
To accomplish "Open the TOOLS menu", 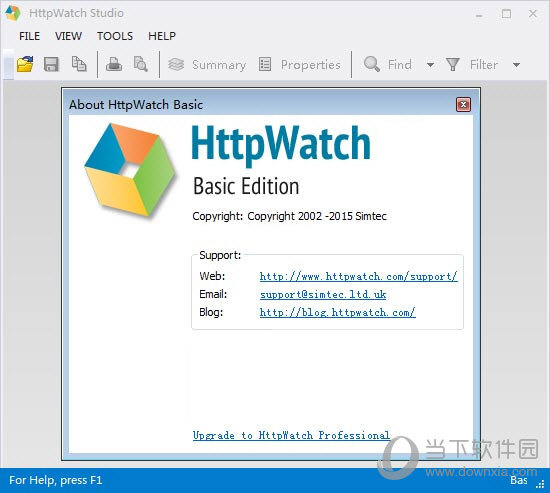I will tap(115, 36).
